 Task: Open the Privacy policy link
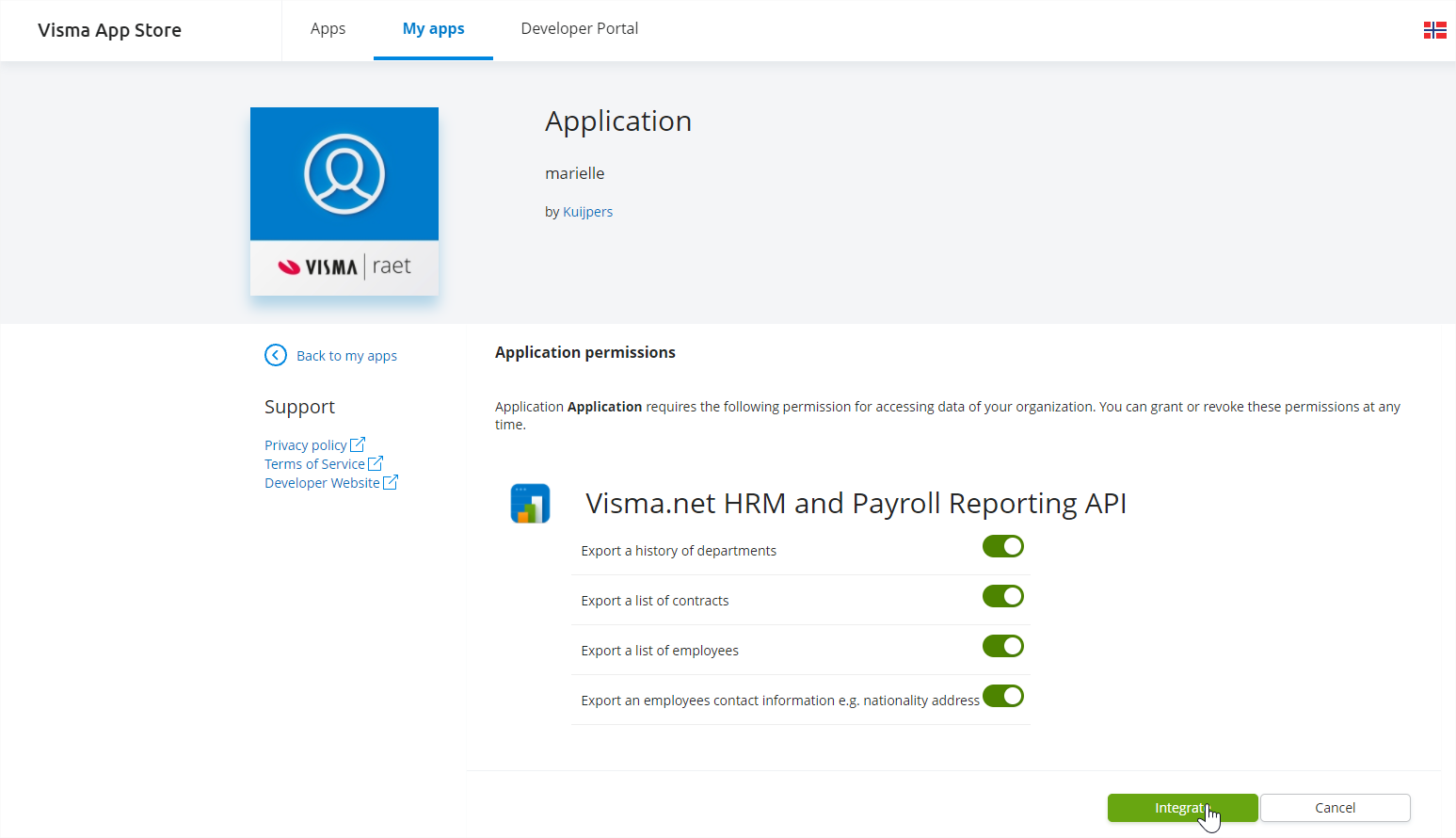click(x=306, y=445)
